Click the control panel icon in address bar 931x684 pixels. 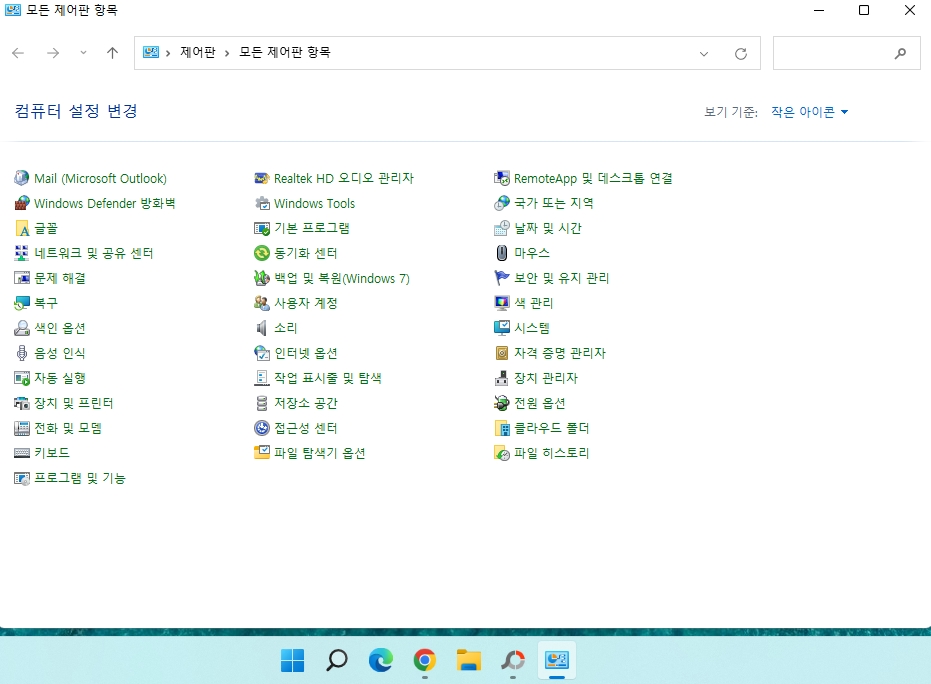tap(151, 52)
